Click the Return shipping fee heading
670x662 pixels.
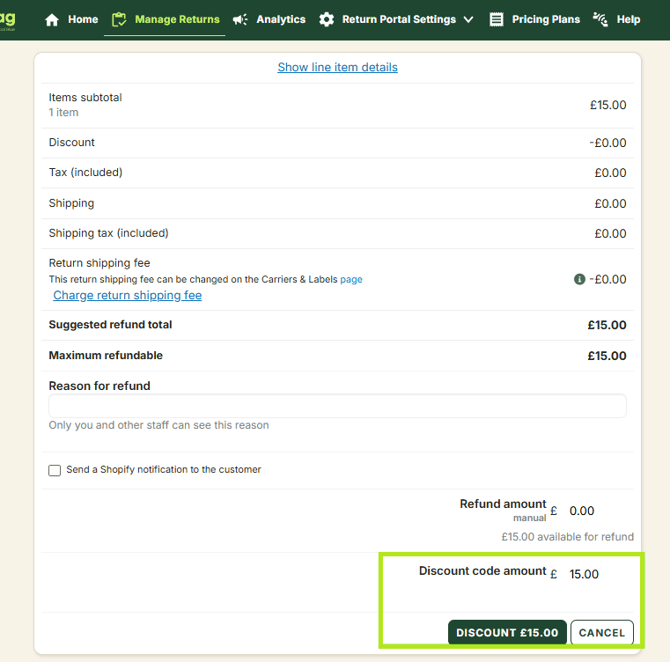point(100,263)
